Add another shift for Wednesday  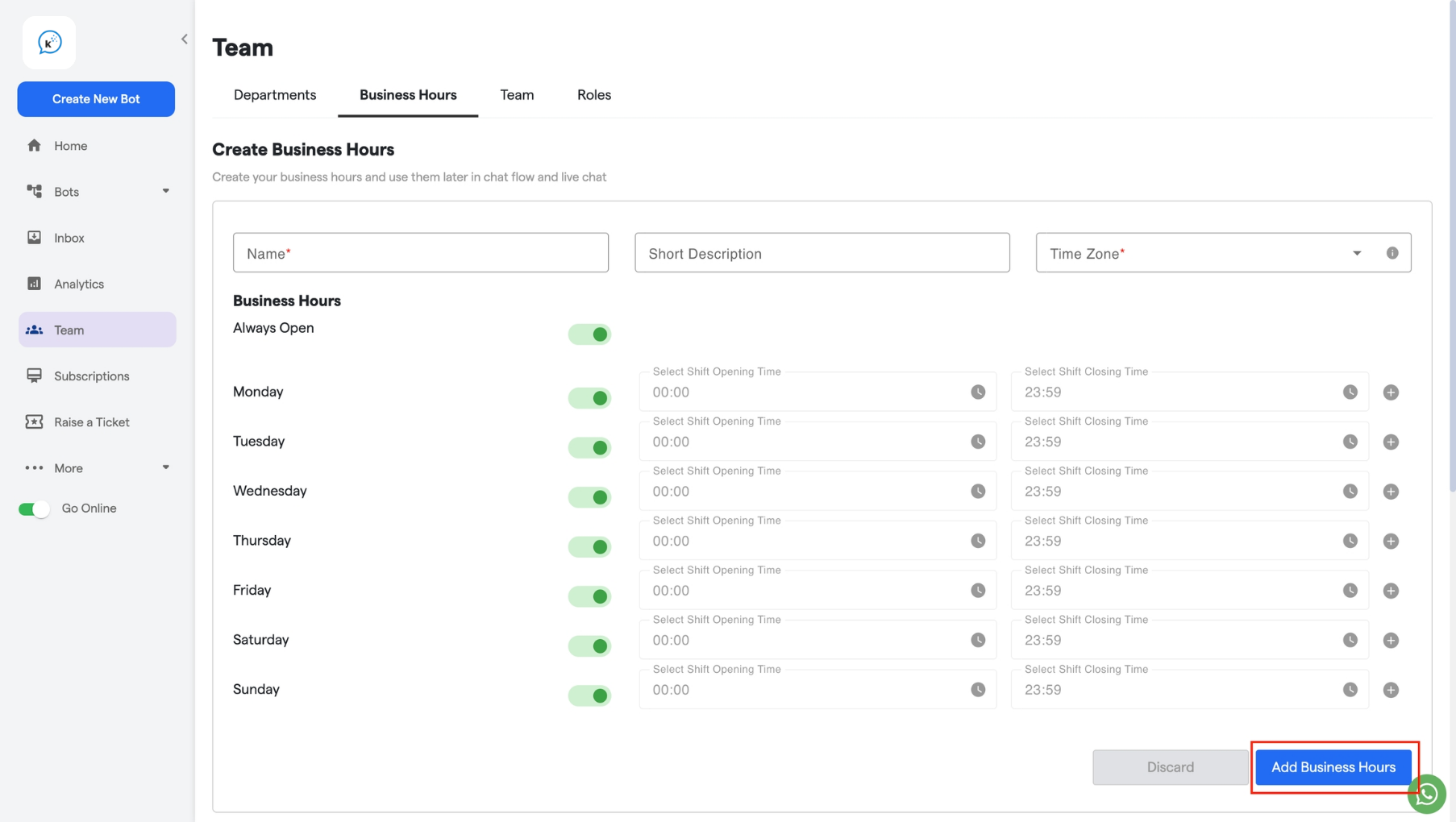(1391, 492)
